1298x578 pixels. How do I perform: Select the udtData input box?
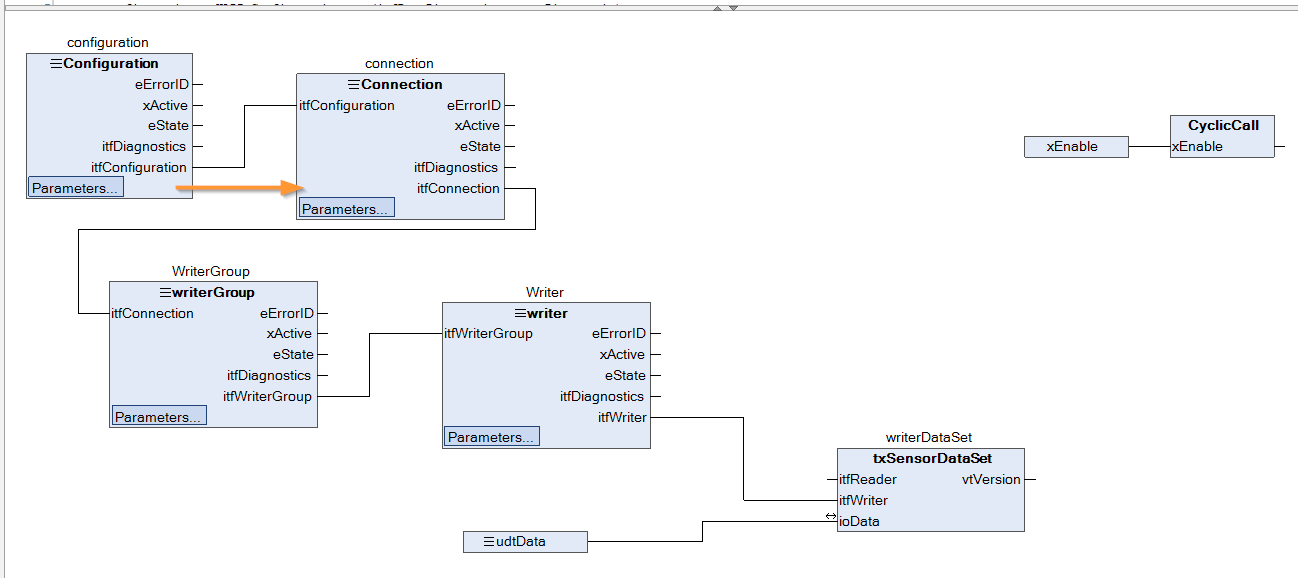point(525,541)
